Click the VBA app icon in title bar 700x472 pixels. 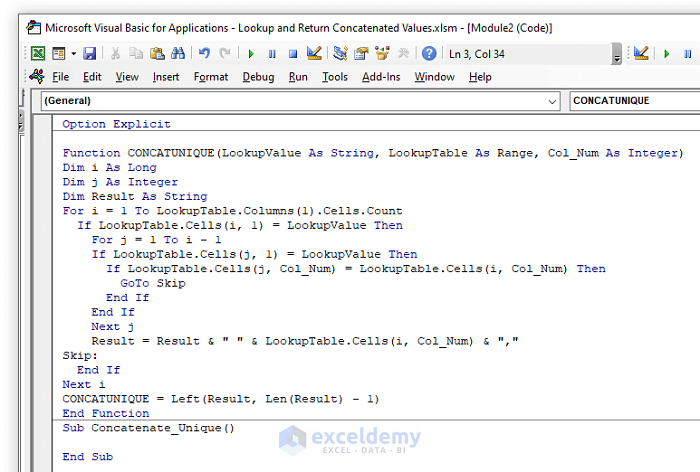(33, 28)
